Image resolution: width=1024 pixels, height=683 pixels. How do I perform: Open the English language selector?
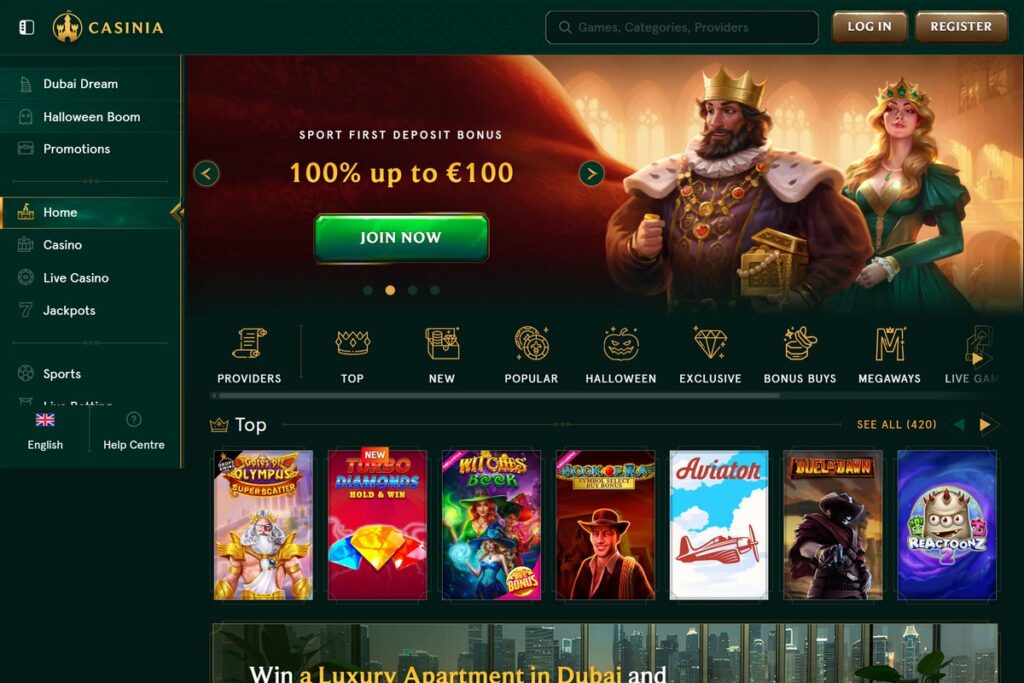tap(45, 432)
